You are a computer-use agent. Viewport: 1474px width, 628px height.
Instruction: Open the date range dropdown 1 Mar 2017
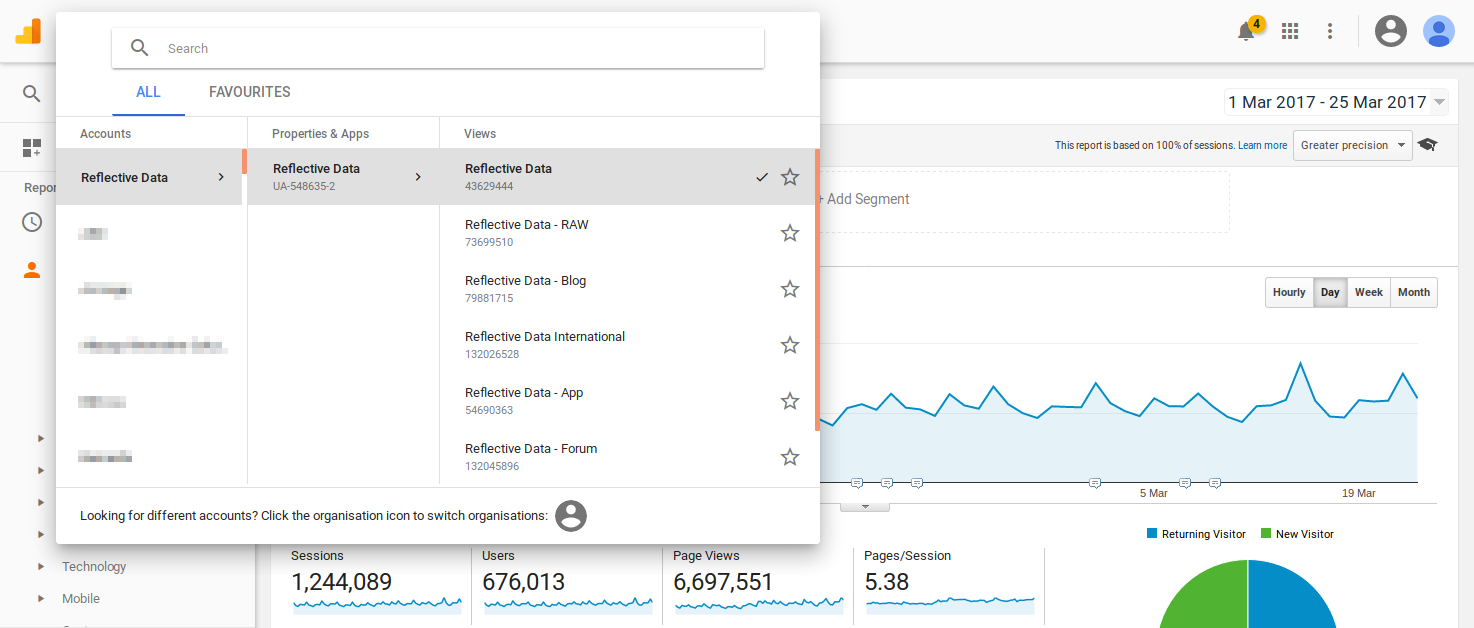point(1337,102)
